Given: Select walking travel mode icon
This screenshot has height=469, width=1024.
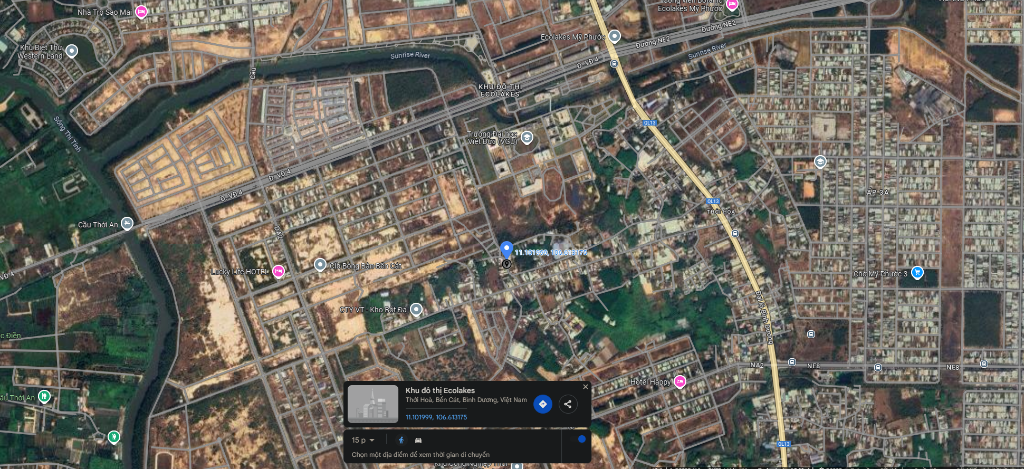Looking at the screenshot, I should pos(402,439).
